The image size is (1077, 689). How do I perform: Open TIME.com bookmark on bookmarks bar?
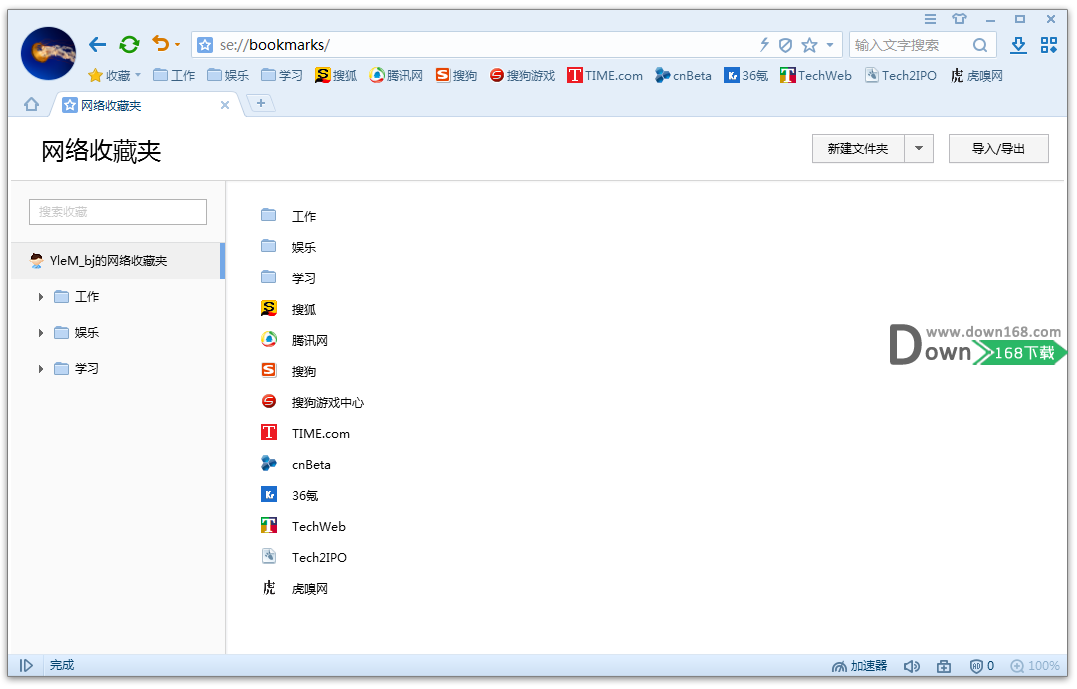point(605,76)
